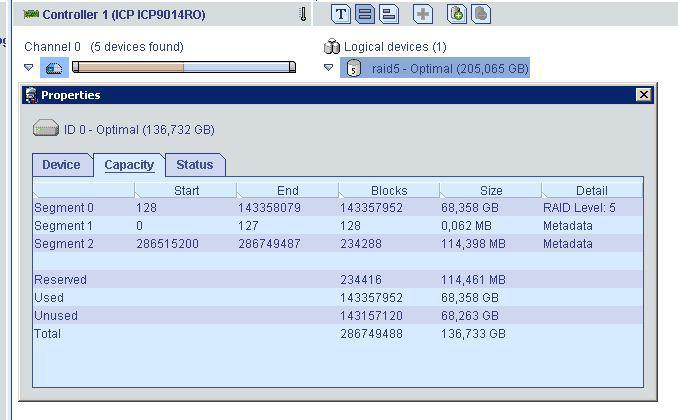Click the disk usage capacity bar

tap(183, 68)
